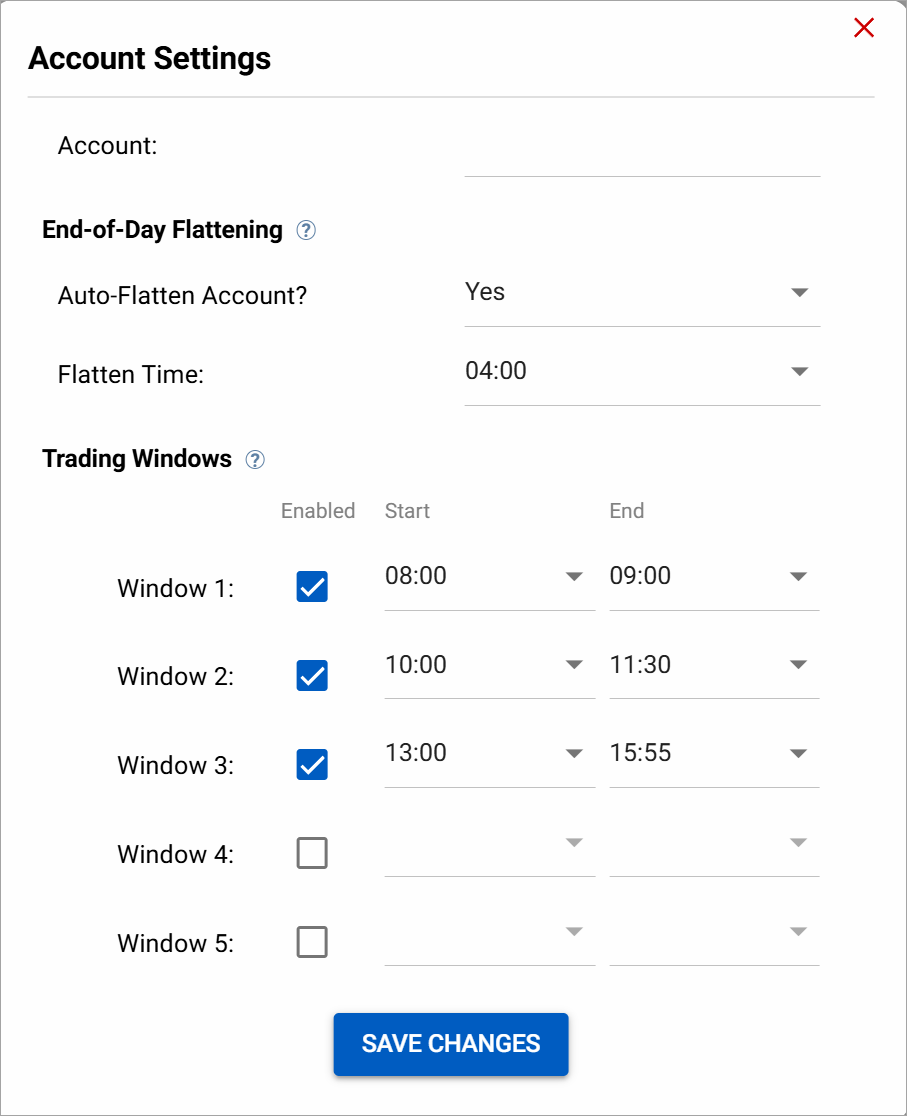Enable Window 4 trading window
This screenshot has height=1116, width=907.
(x=311, y=853)
